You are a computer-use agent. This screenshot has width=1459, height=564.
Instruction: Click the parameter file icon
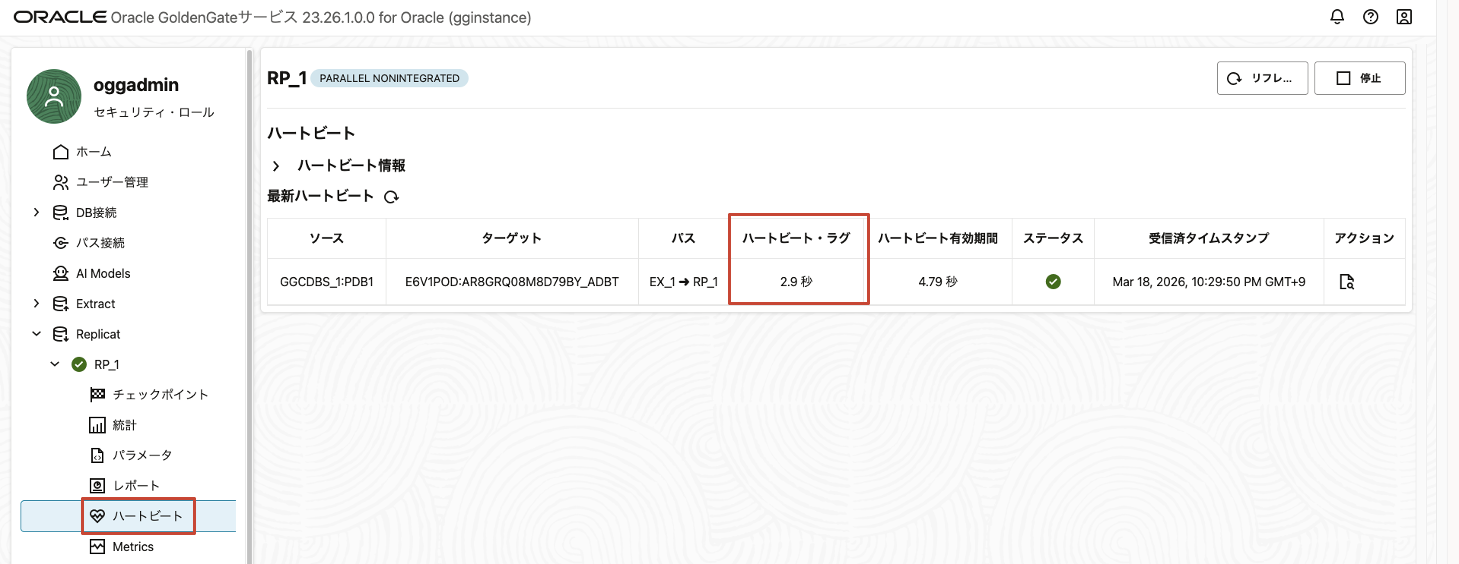[97, 455]
